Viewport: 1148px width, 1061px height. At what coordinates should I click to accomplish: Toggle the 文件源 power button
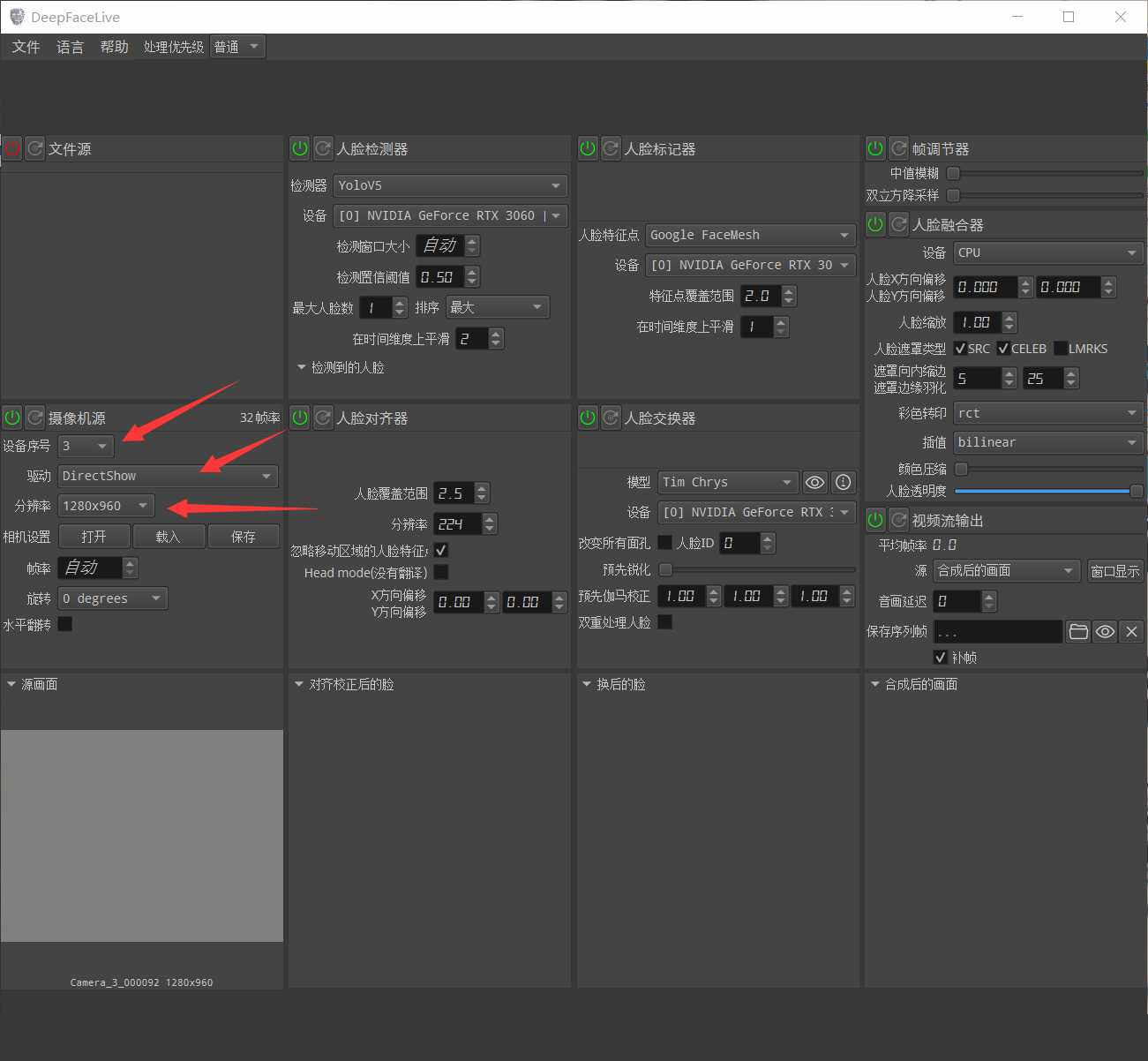coord(11,148)
